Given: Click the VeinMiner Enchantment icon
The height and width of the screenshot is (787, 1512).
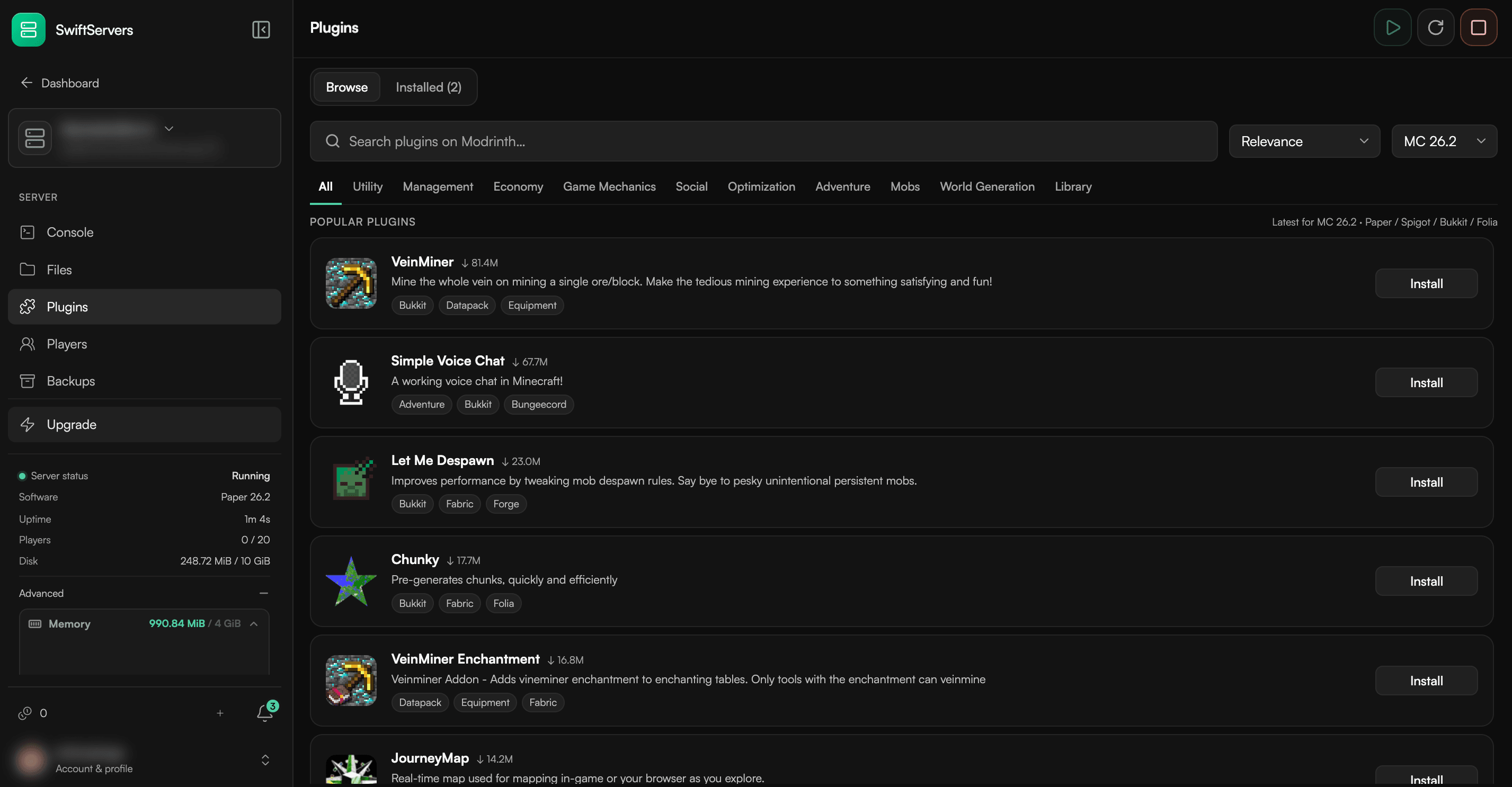Looking at the screenshot, I should 351,680.
